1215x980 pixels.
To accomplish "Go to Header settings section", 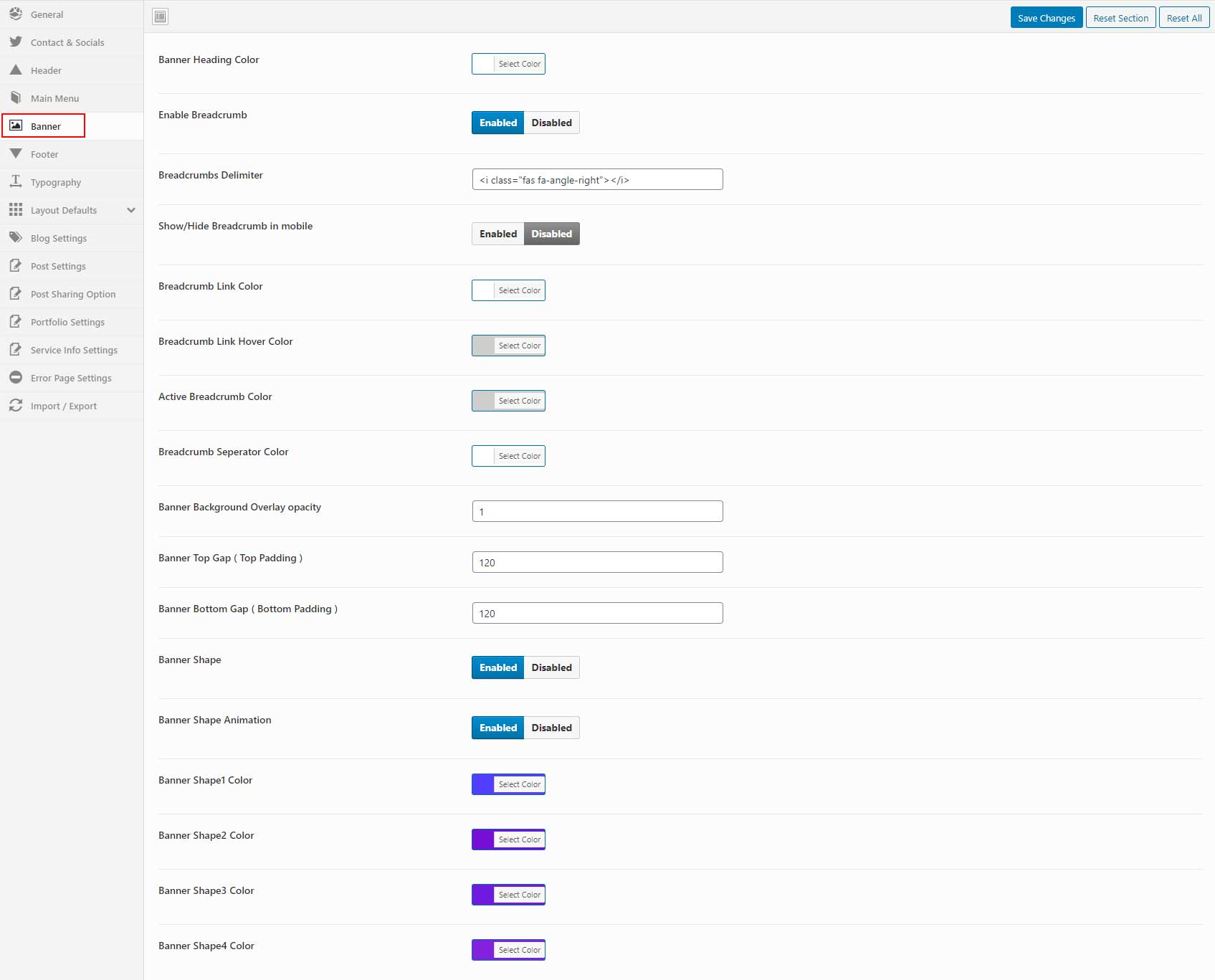I will click(72, 70).
